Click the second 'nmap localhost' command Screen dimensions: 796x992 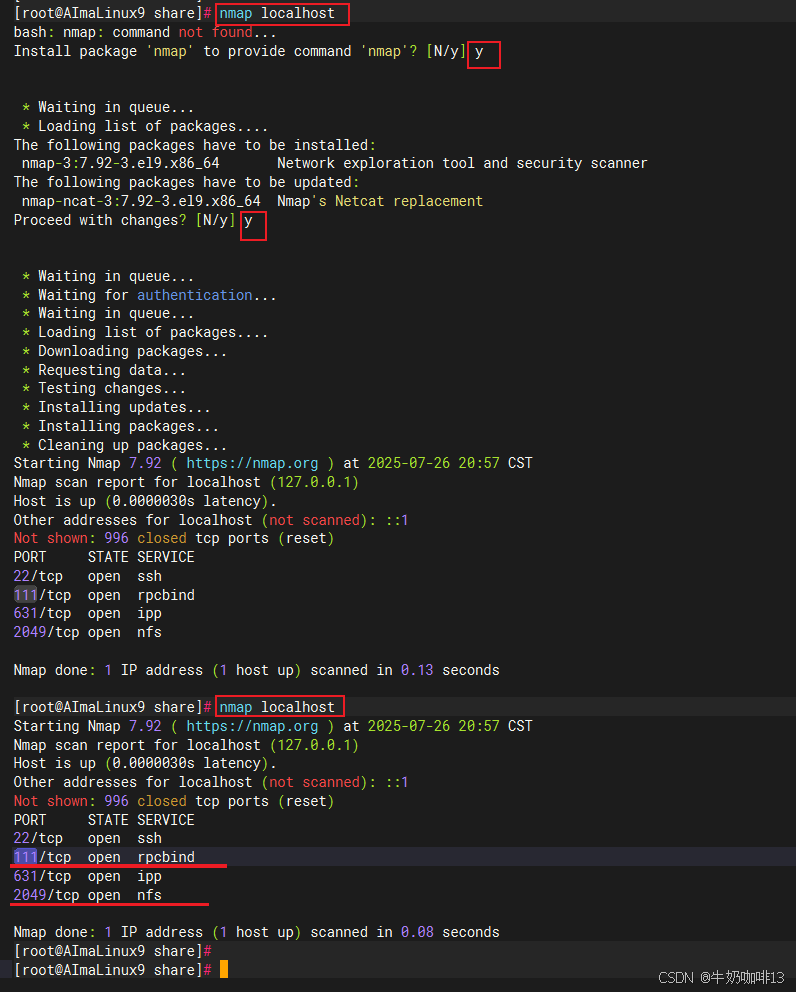click(277, 707)
